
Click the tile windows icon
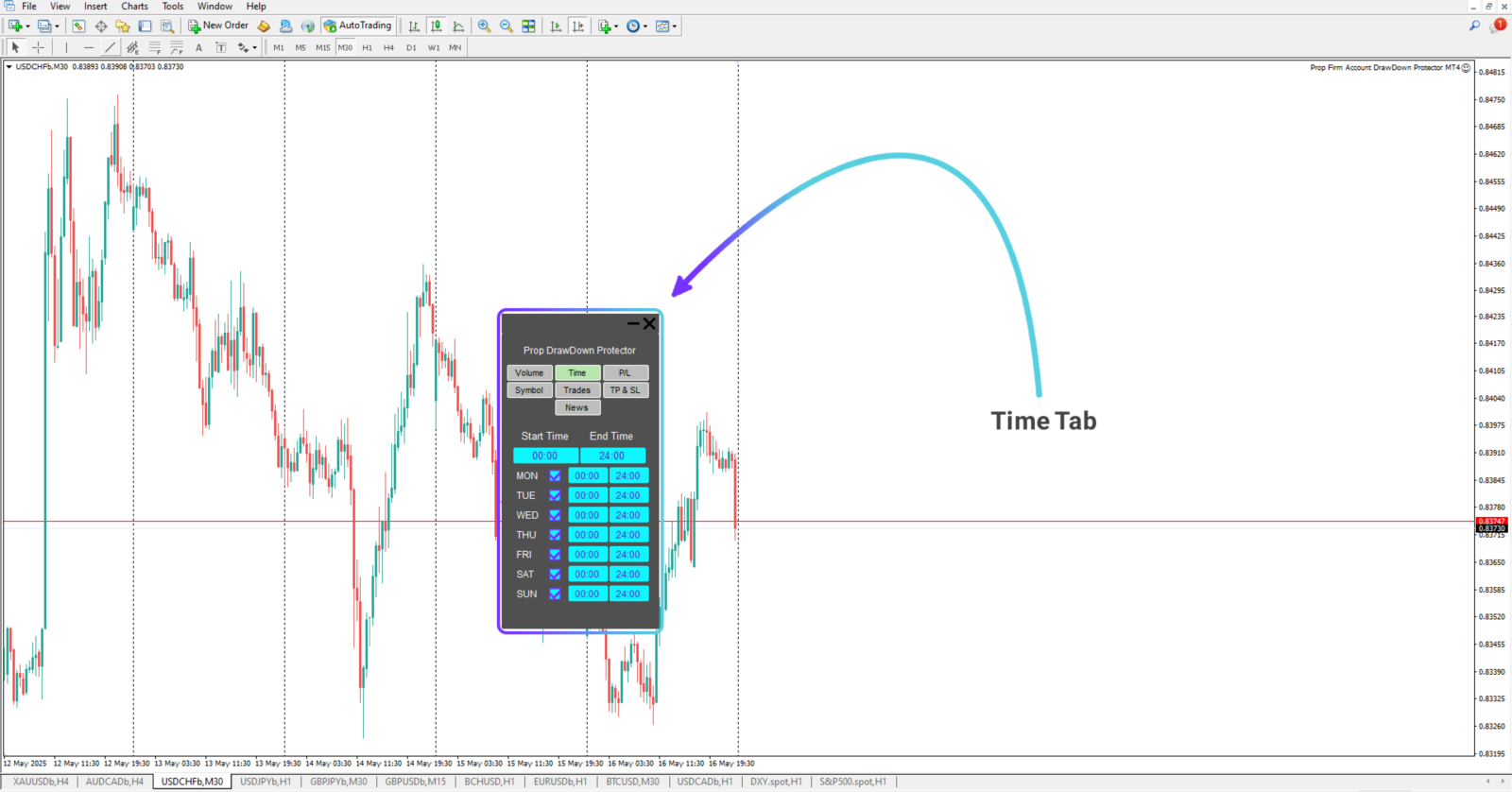click(529, 26)
